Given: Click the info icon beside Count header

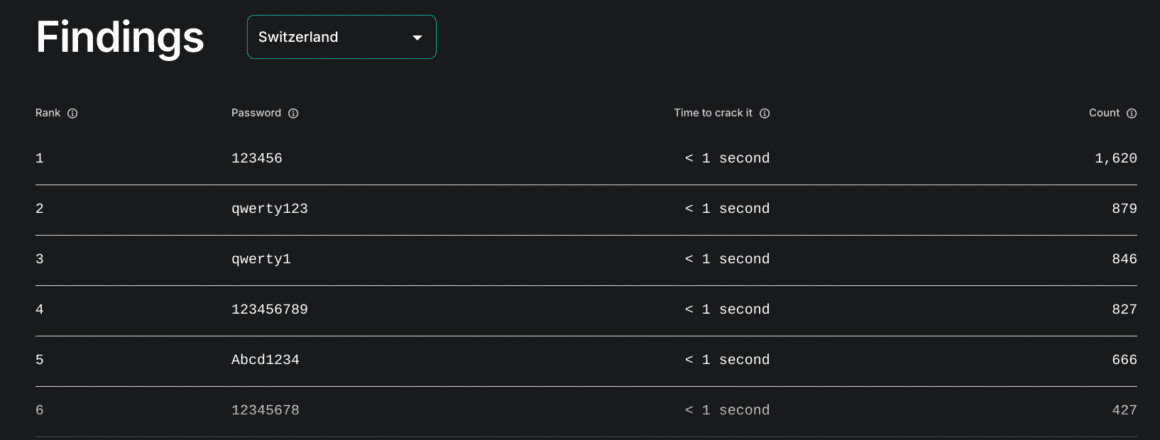Looking at the screenshot, I should pyautogui.click(x=1132, y=114).
